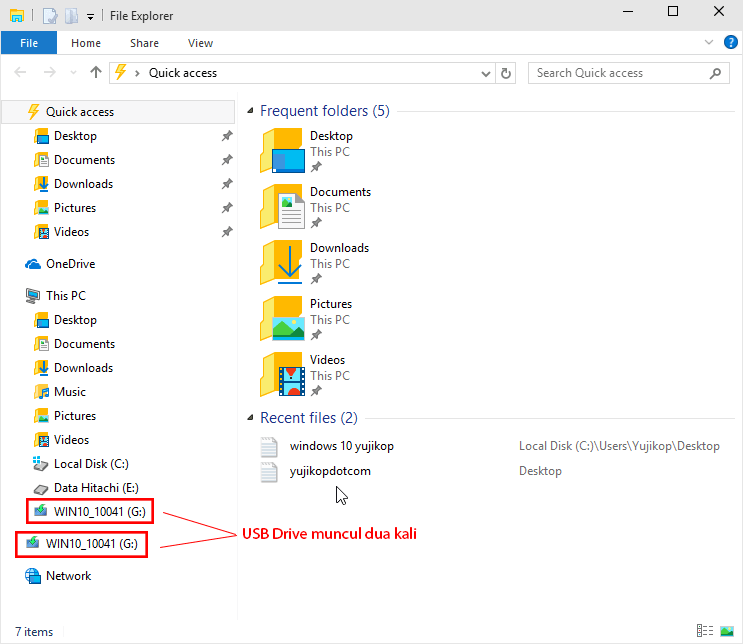Click the pin icon beside sidebar Videos

pos(227,232)
